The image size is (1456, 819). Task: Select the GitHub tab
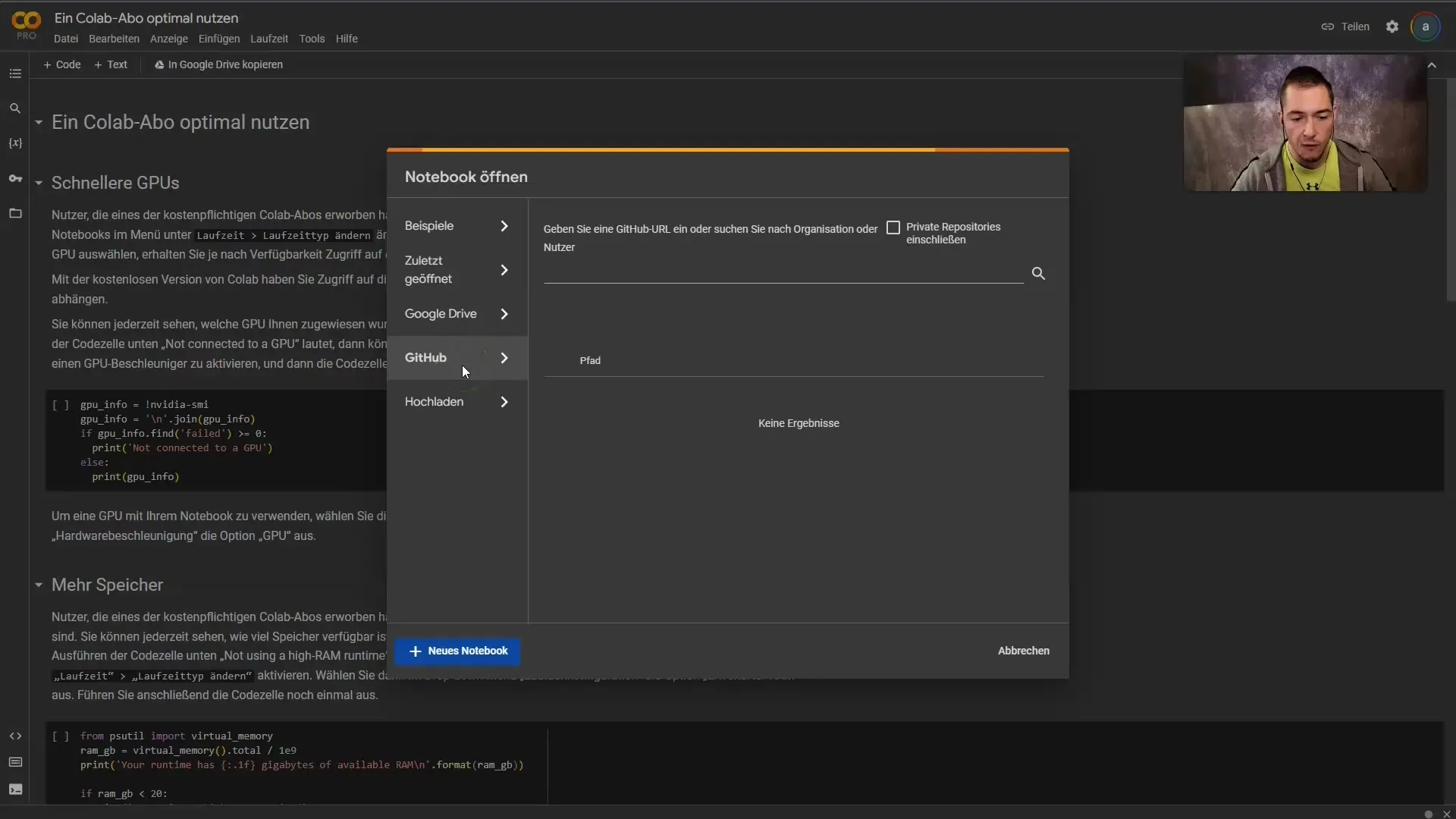pyautogui.click(x=457, y=358)
